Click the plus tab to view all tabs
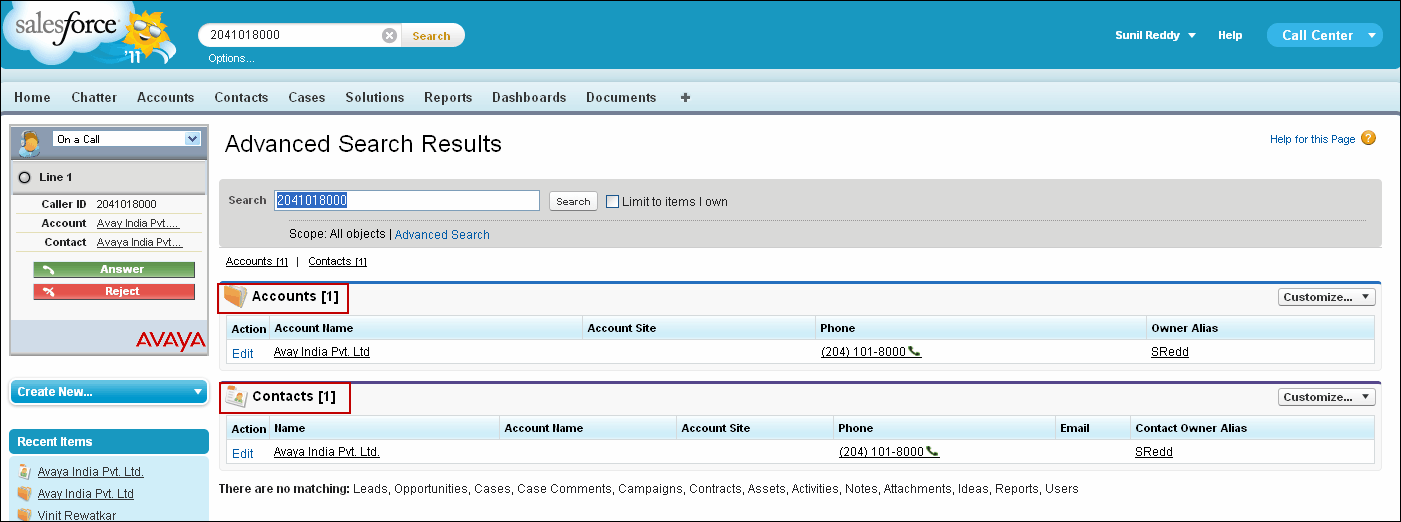Image resolution: width=1401 pixels, height=522 pixels. (685, 98)
